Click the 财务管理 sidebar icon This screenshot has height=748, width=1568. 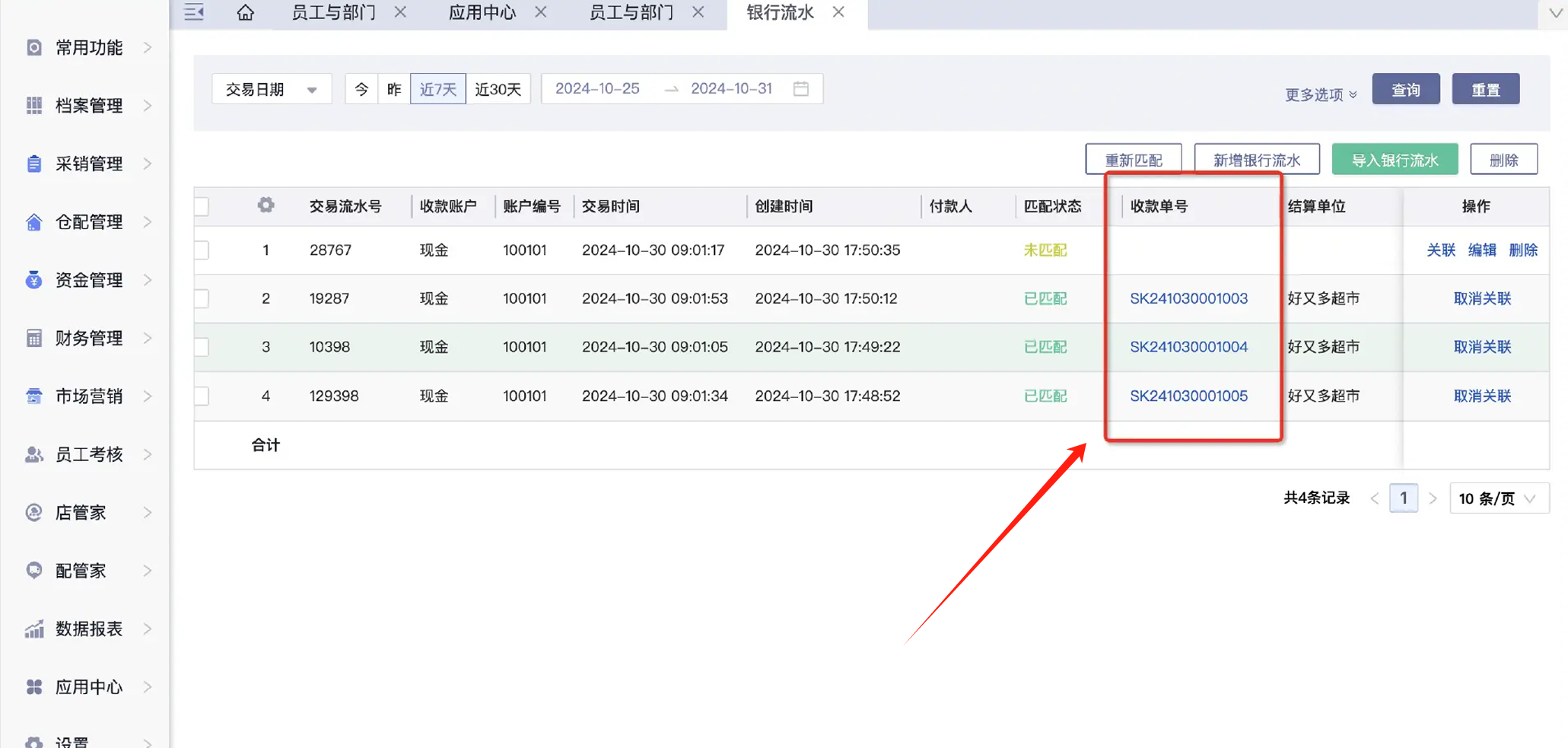34,338
